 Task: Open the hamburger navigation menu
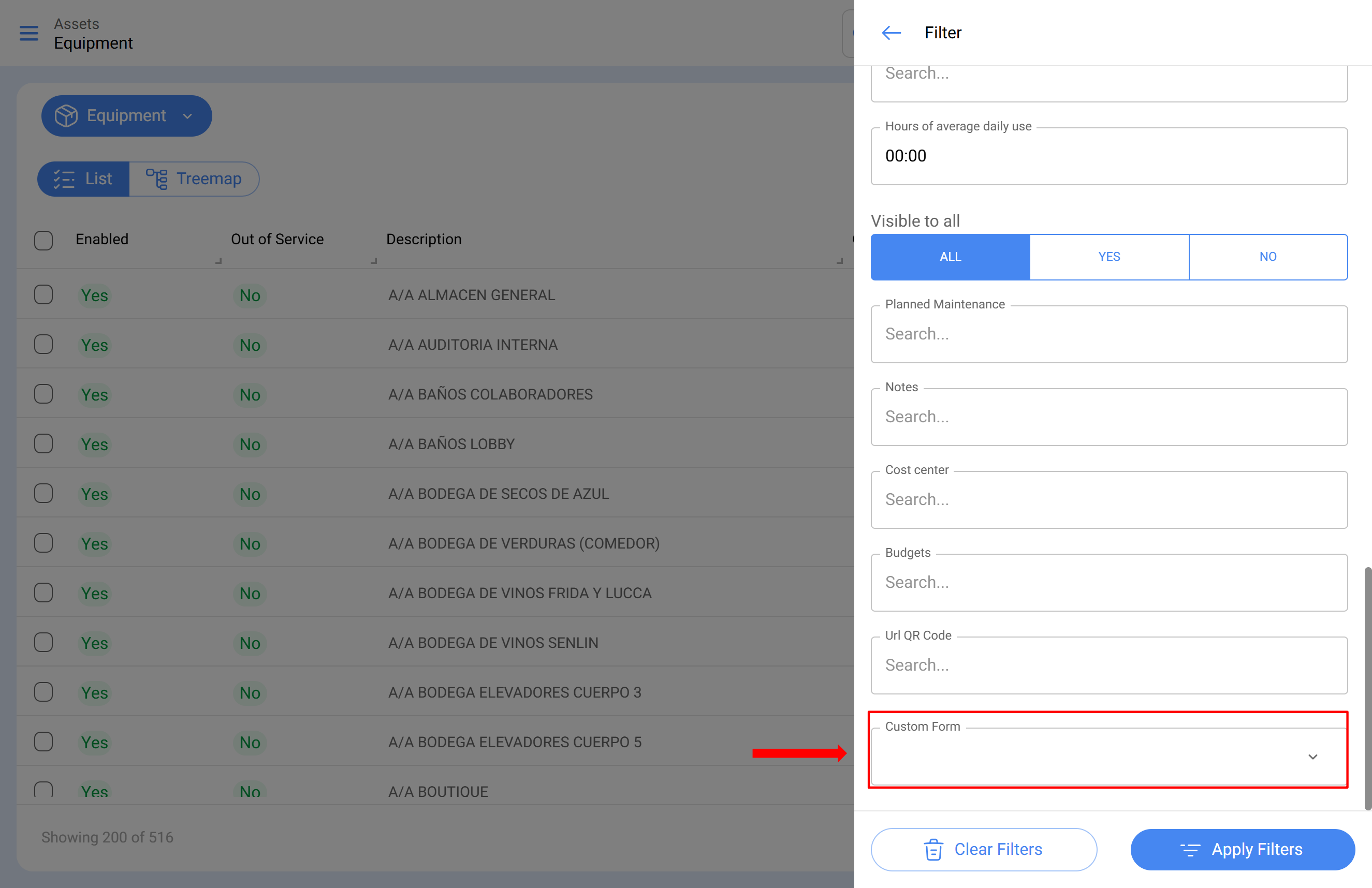29,34
